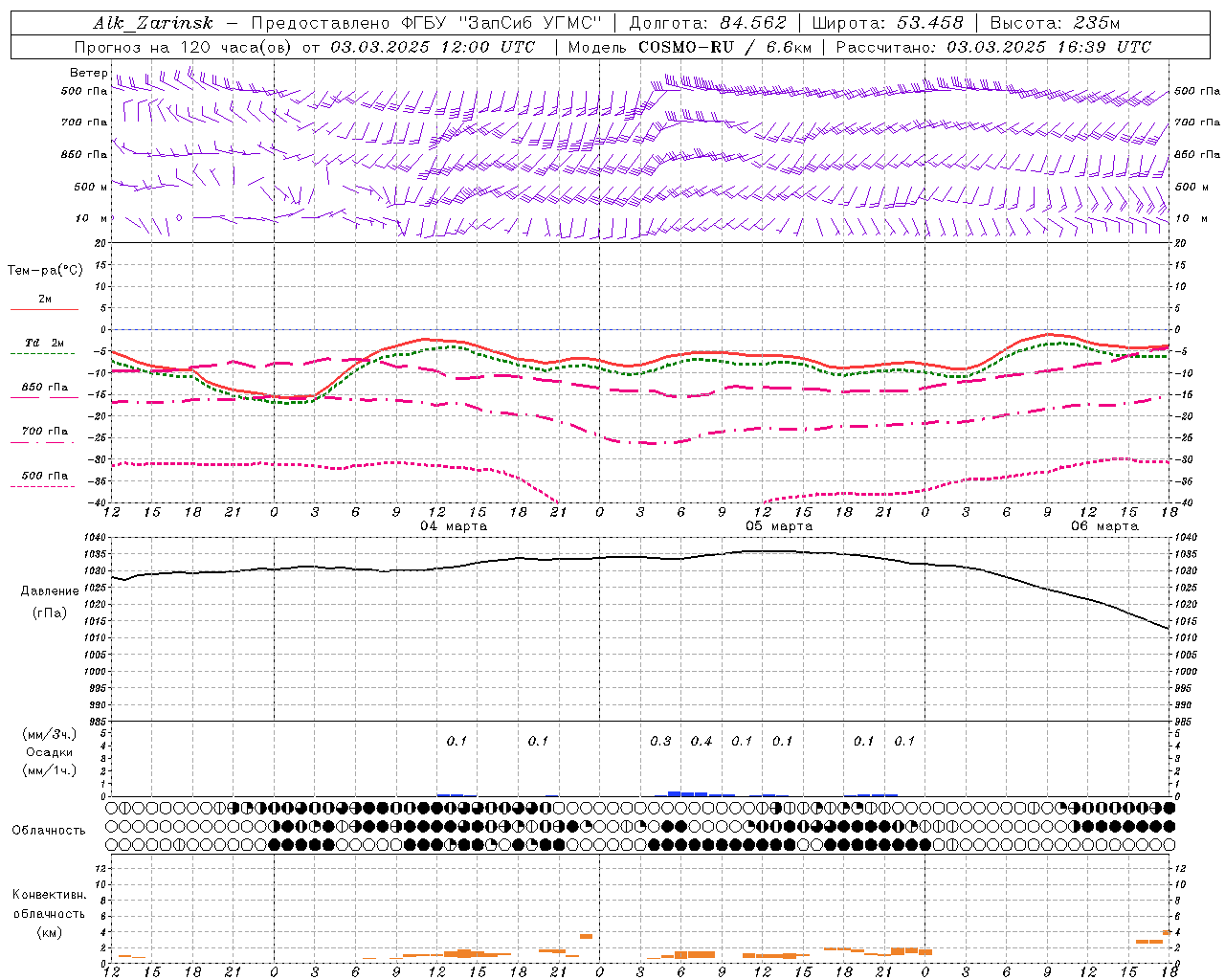
Task: Click the "Облачность" cloud cover label
Action: [49, 831]
